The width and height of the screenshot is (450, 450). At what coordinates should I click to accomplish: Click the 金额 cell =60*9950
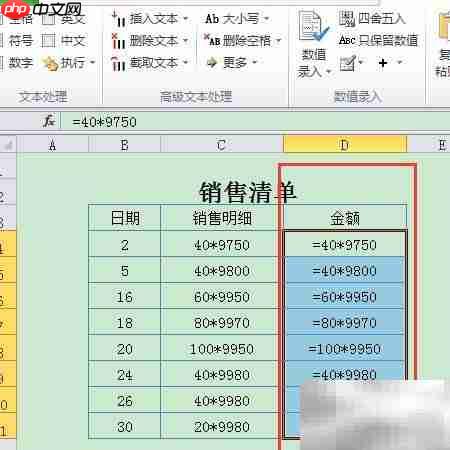tap(345, 297)
